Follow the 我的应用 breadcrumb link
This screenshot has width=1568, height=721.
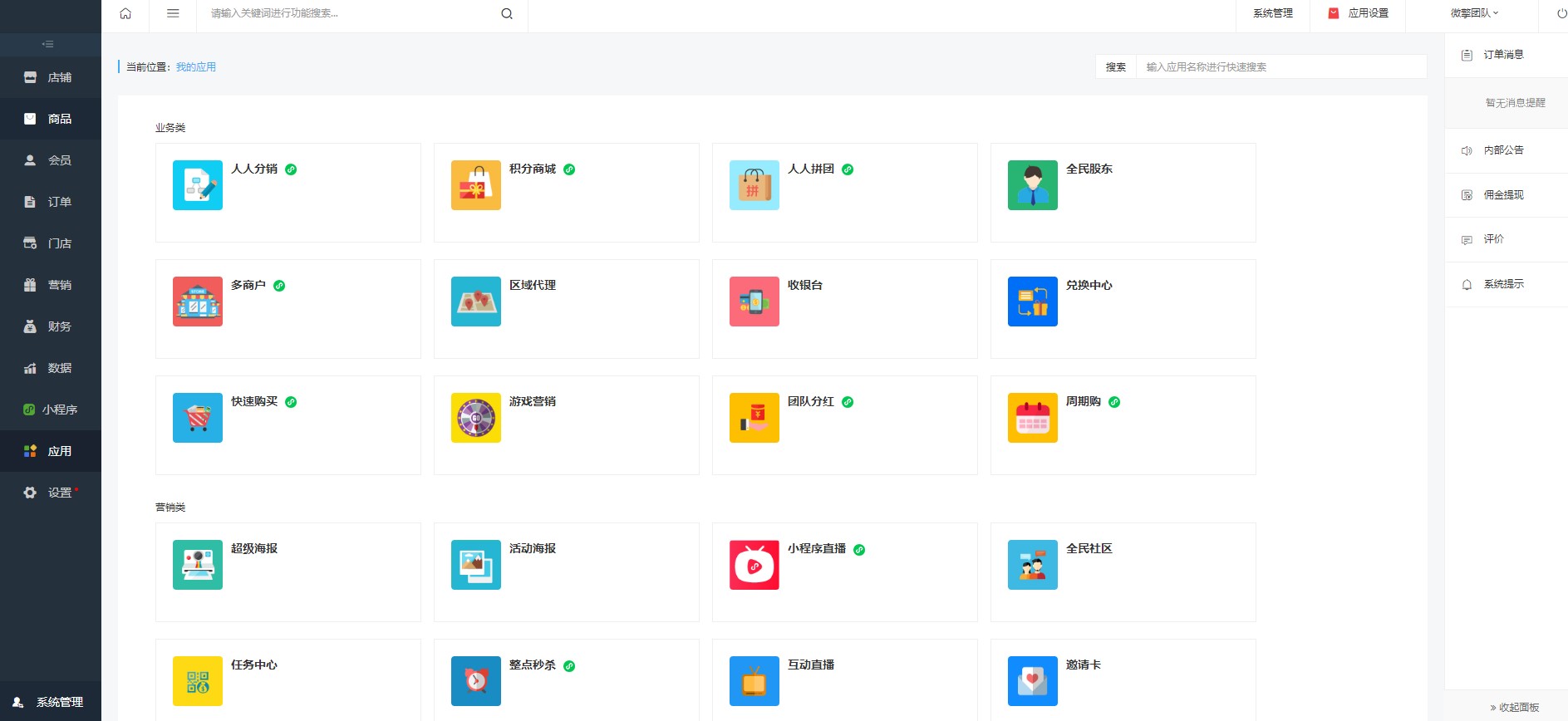pos(196,67)
